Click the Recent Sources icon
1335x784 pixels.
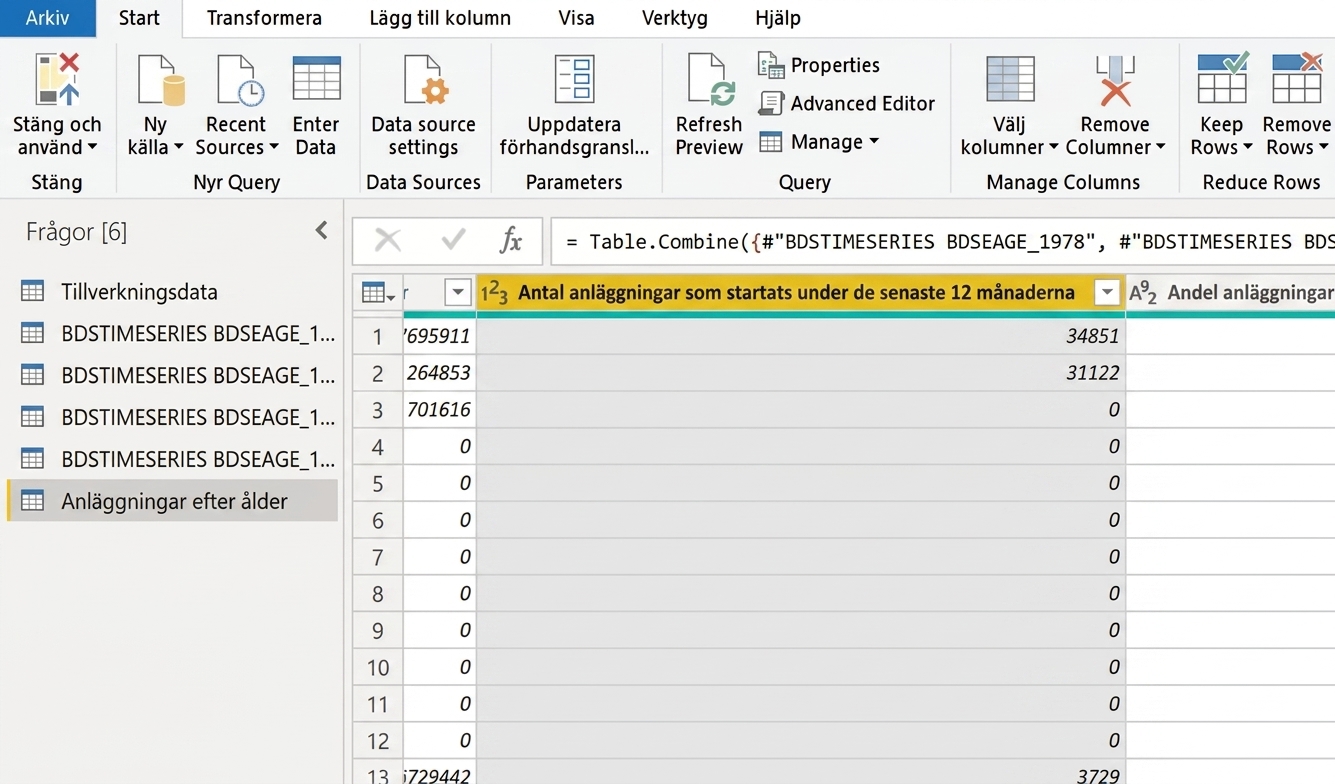pyautogui.click(x=240, y=80)
